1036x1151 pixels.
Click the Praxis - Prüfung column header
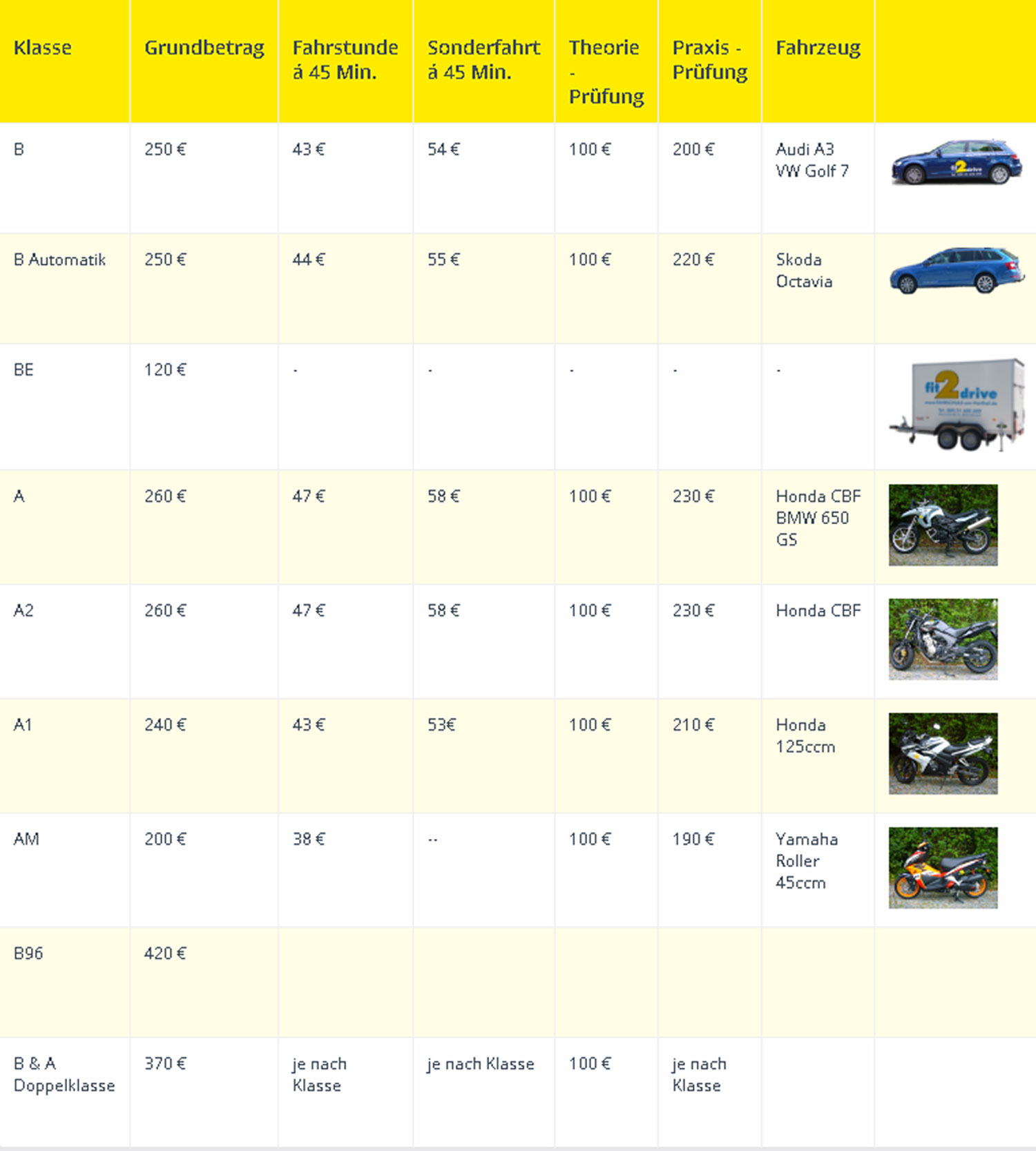coord(709,60)
